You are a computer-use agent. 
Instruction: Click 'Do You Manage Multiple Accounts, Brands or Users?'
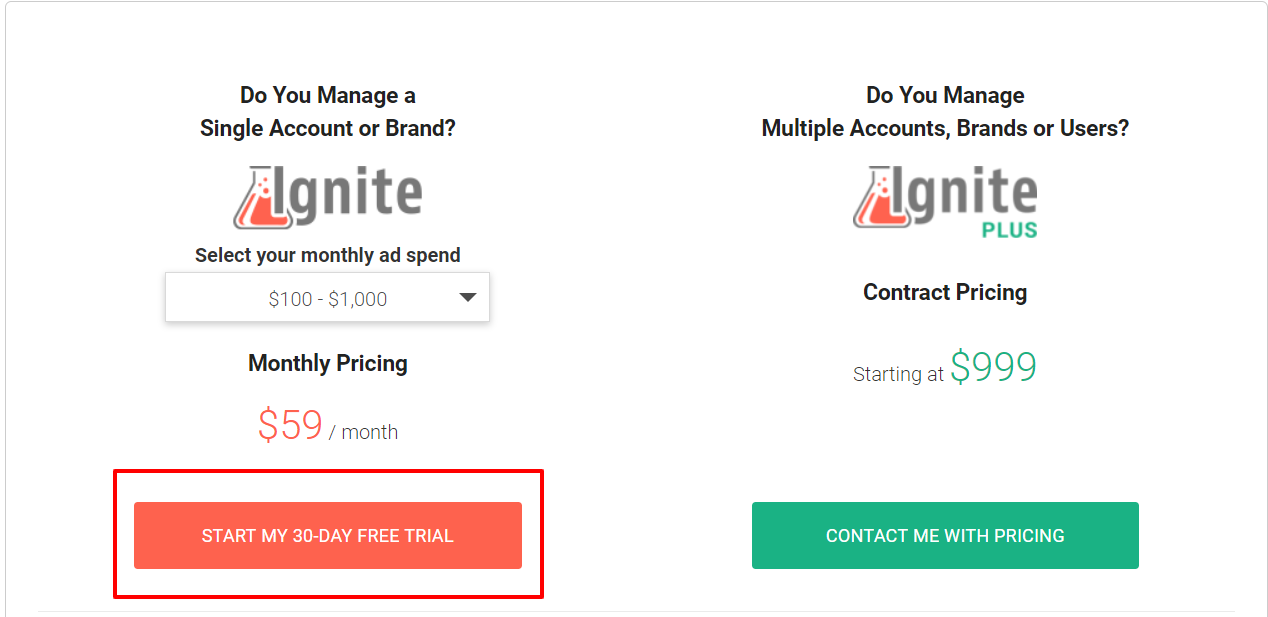point(944,110)
